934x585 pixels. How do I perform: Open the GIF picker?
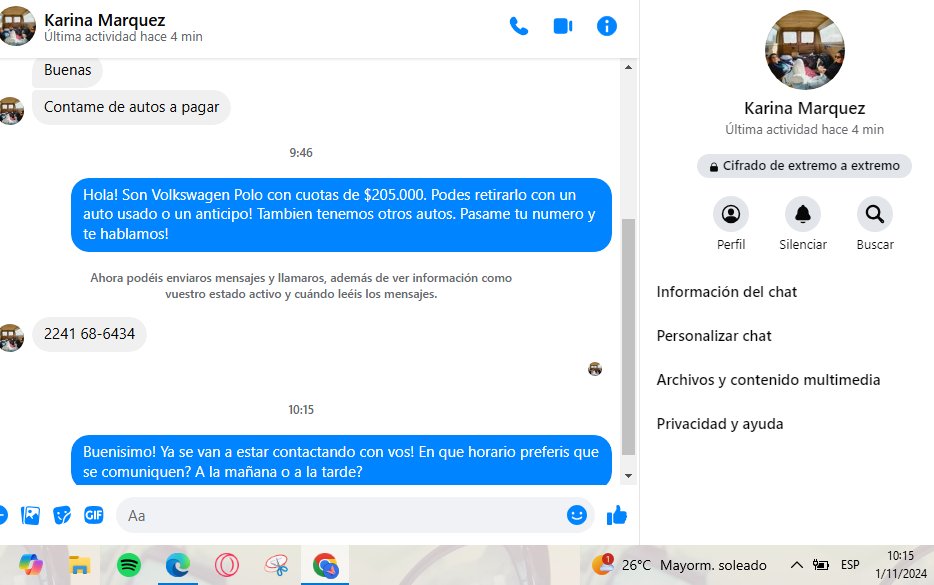[94, 515]
